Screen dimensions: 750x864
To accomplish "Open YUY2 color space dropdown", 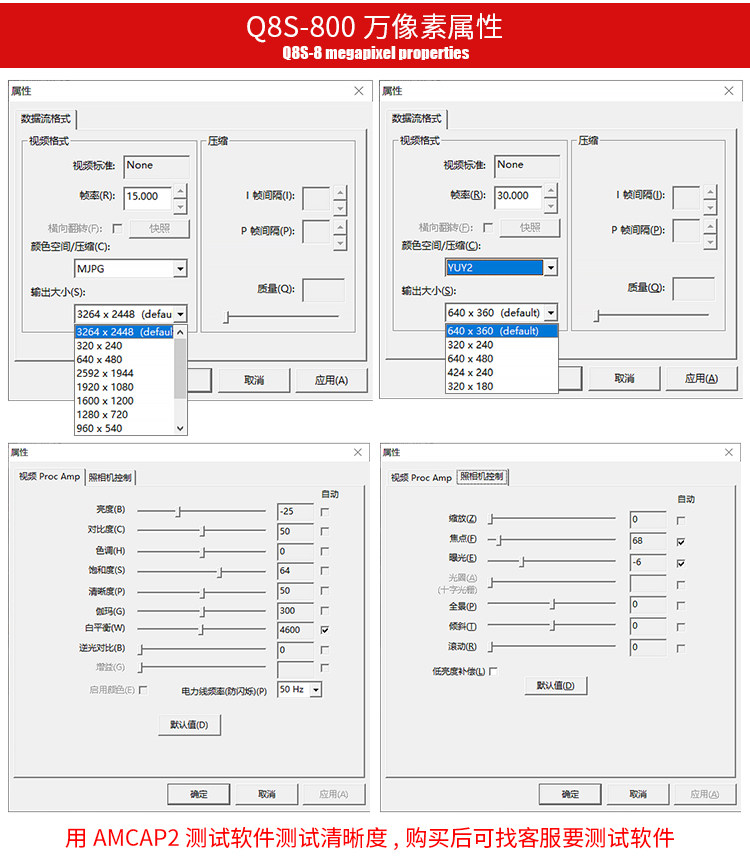I will coord(551,268).
